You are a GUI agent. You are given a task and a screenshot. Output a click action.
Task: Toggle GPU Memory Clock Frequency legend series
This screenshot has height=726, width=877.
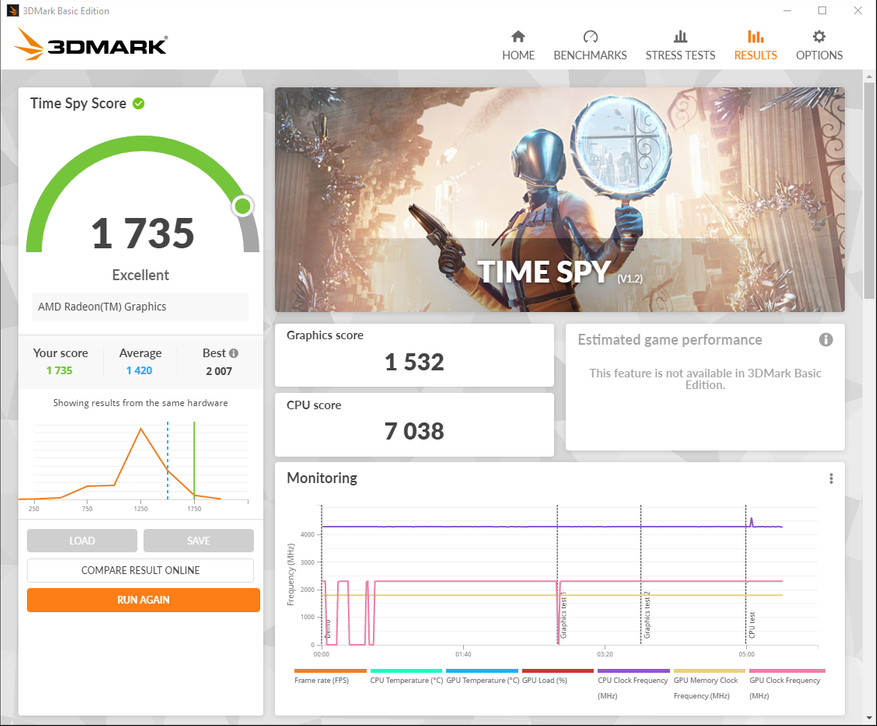tap(709, 685)
